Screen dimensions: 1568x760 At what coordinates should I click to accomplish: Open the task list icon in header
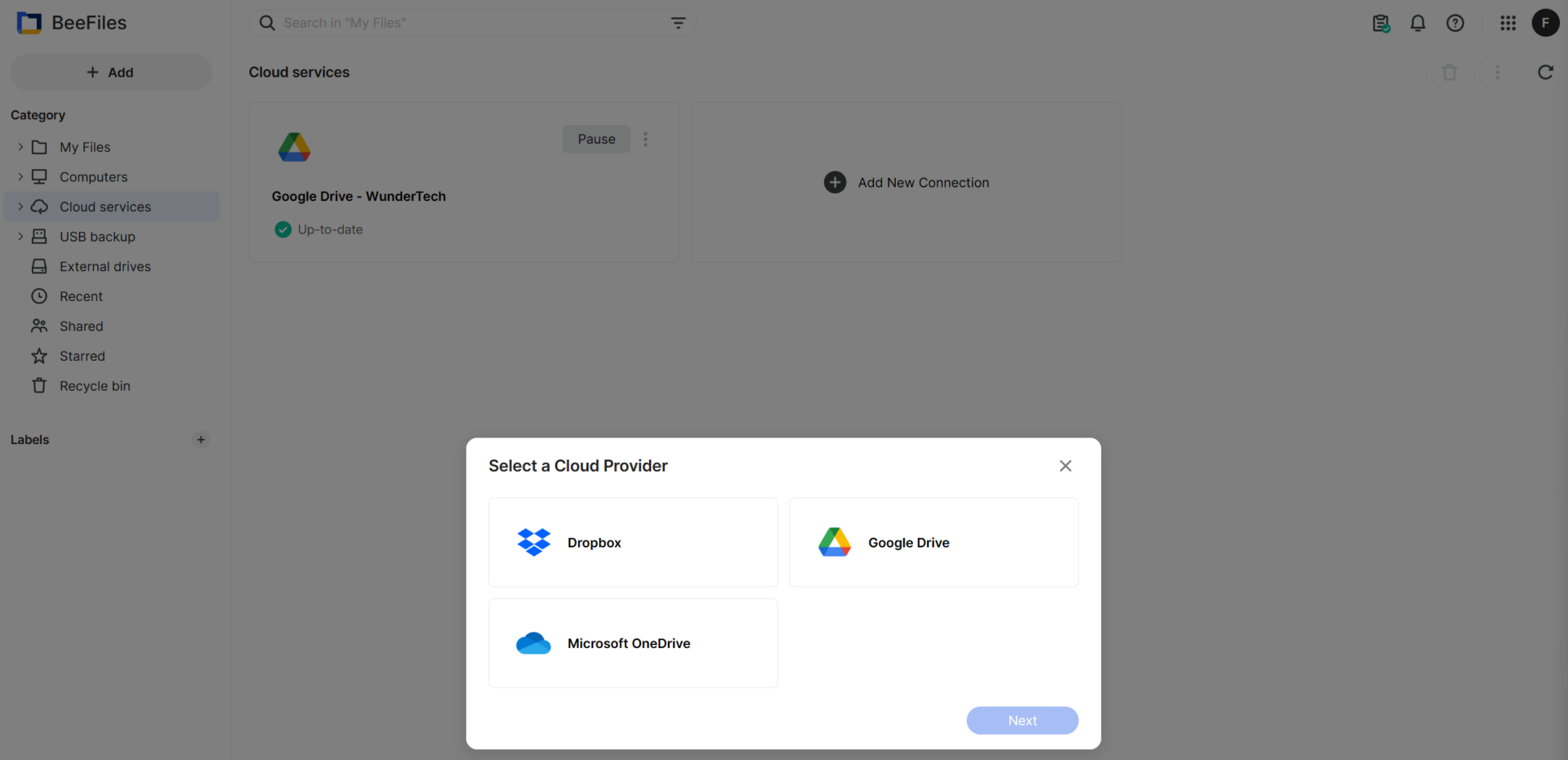click(1380, 24)
